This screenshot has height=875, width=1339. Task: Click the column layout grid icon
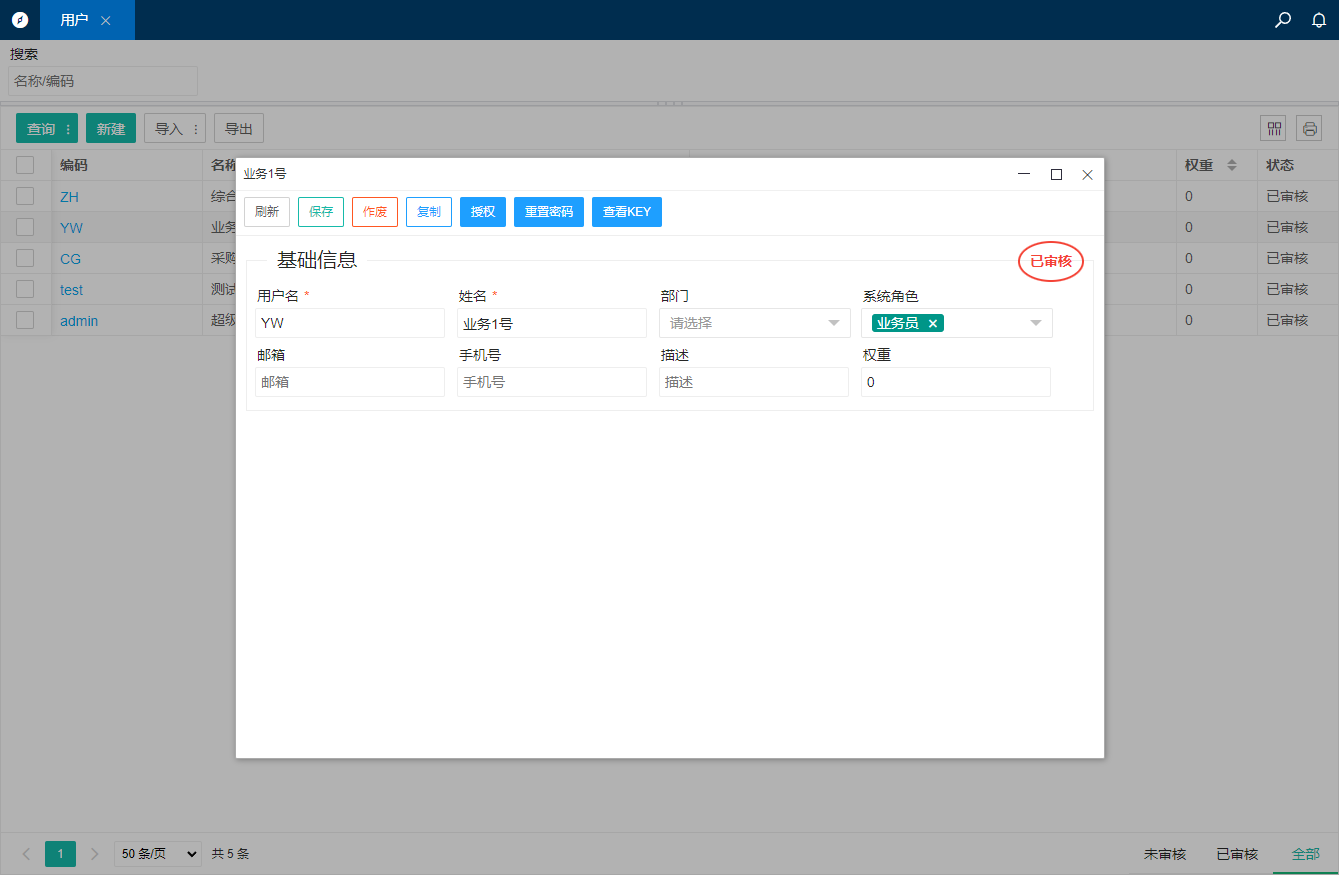pos(1274,128)
